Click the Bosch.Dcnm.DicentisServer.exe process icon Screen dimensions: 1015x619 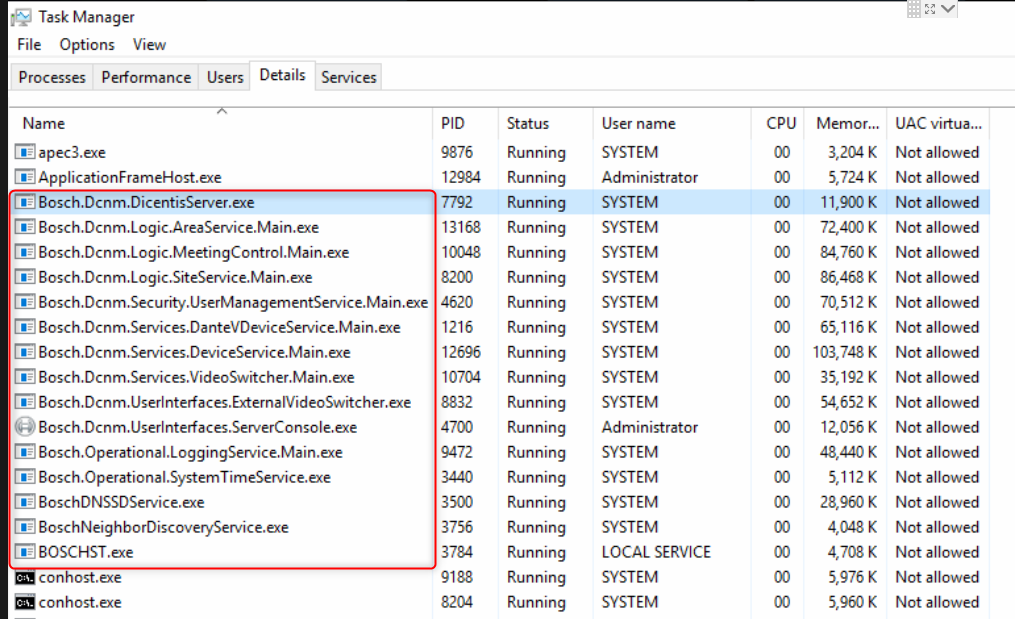[x=25, y=202]
